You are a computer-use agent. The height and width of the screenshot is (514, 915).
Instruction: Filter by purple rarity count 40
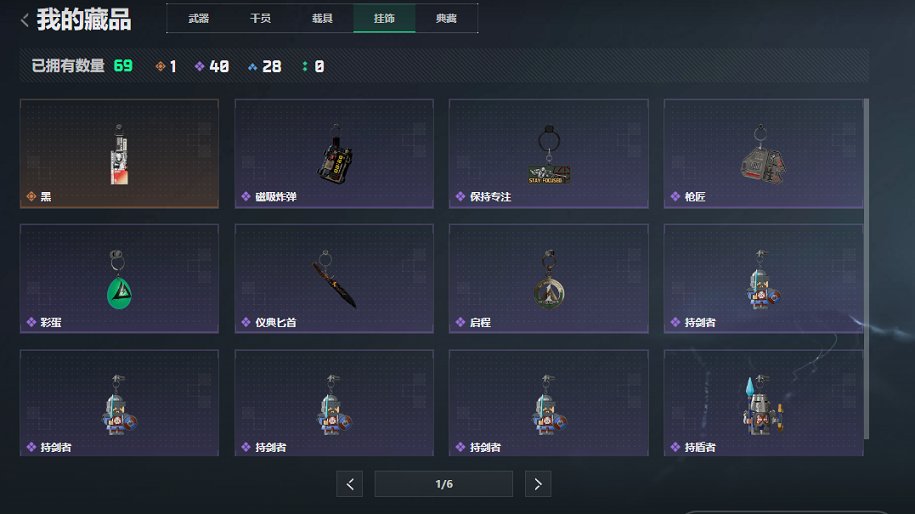coord(212,67)
